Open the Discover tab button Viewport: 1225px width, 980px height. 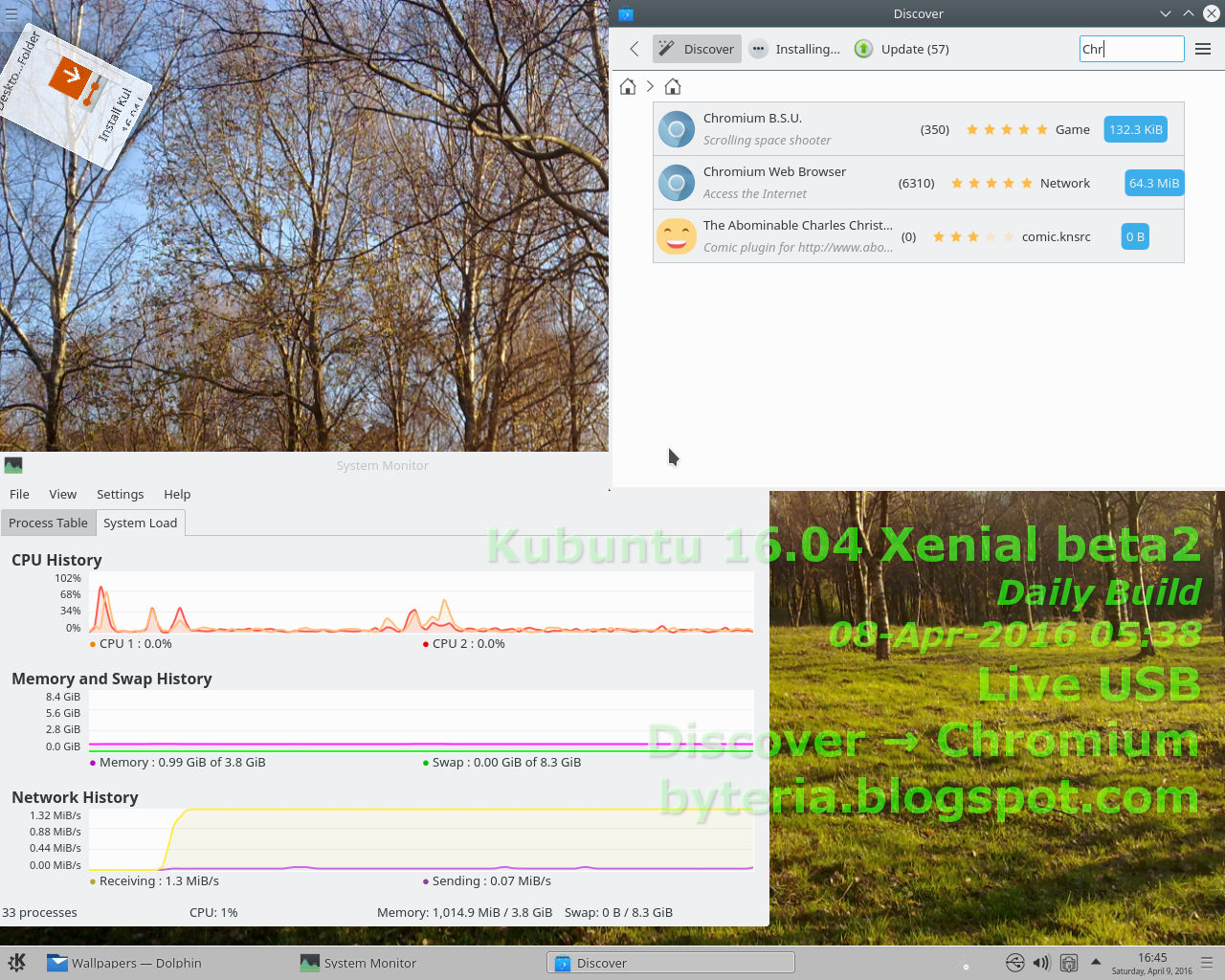pyautogui.click(x=698, y=49)
